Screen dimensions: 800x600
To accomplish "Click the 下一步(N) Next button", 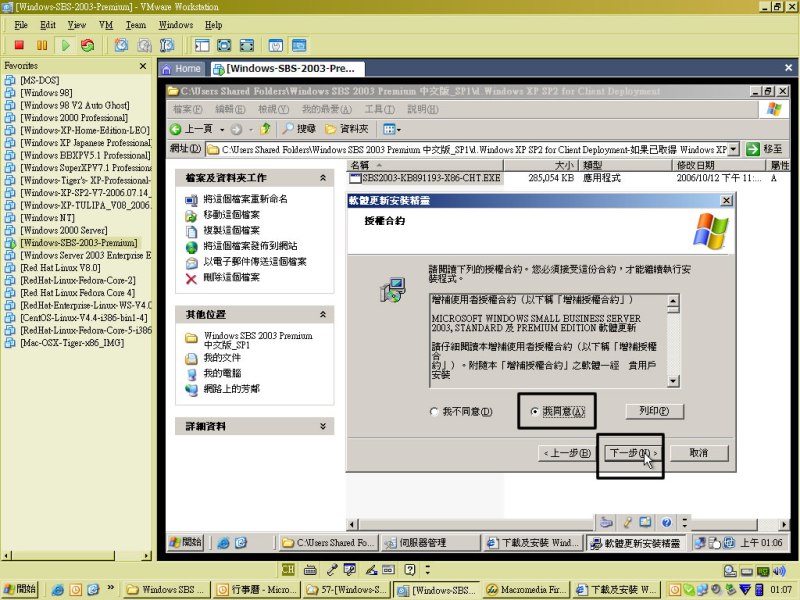I will pos(633,453).
